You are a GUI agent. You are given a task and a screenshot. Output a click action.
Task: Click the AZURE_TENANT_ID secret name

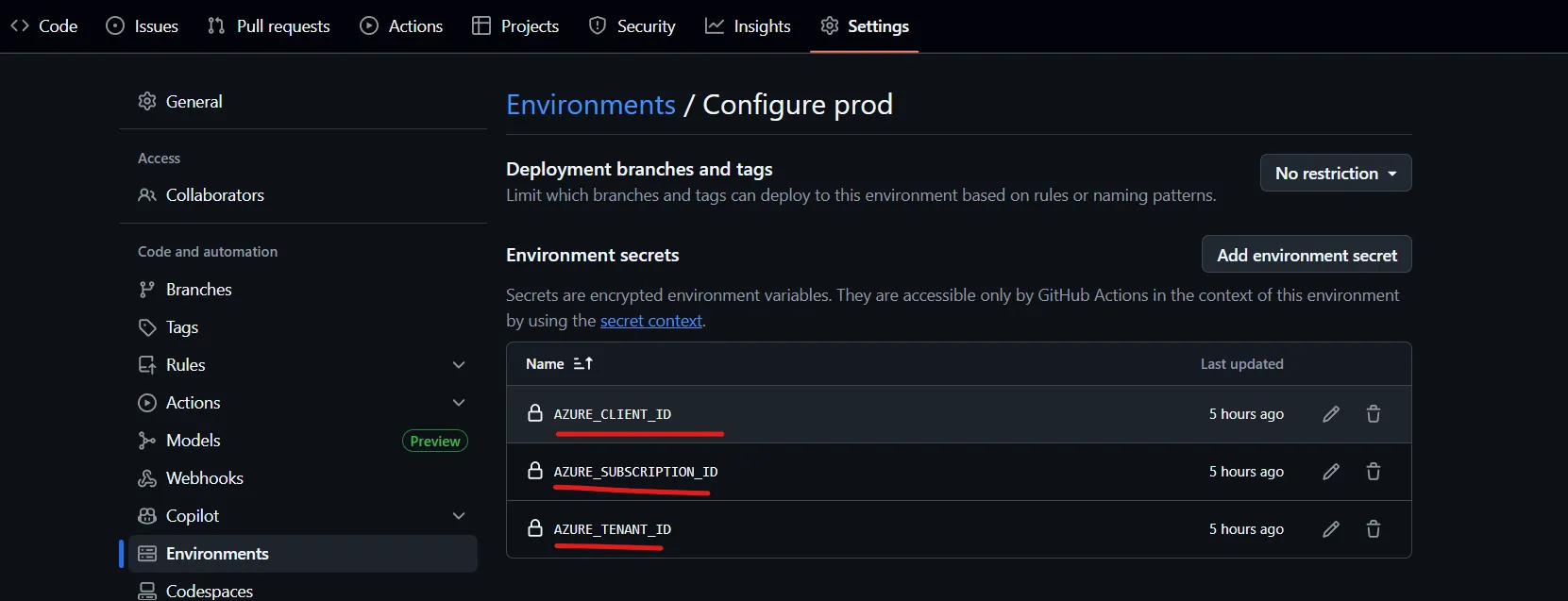coord(613,529)
